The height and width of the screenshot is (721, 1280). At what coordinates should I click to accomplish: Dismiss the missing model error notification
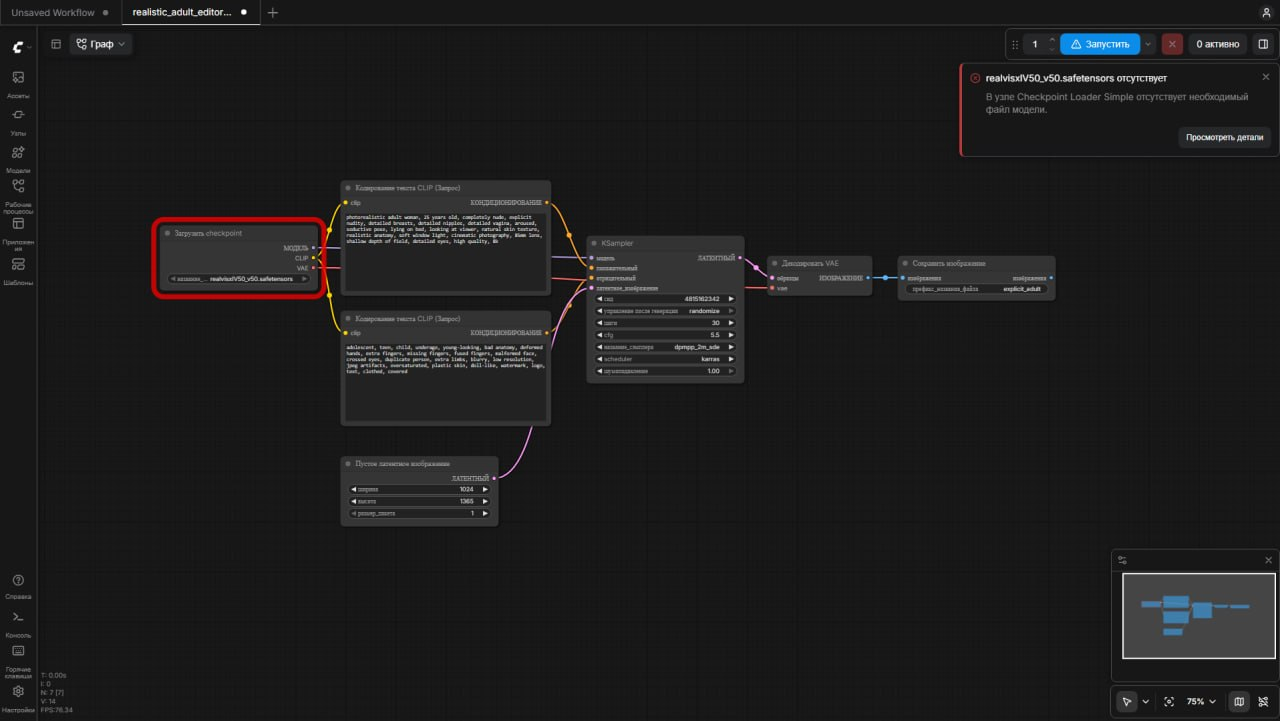click(x=1265, y=76)
